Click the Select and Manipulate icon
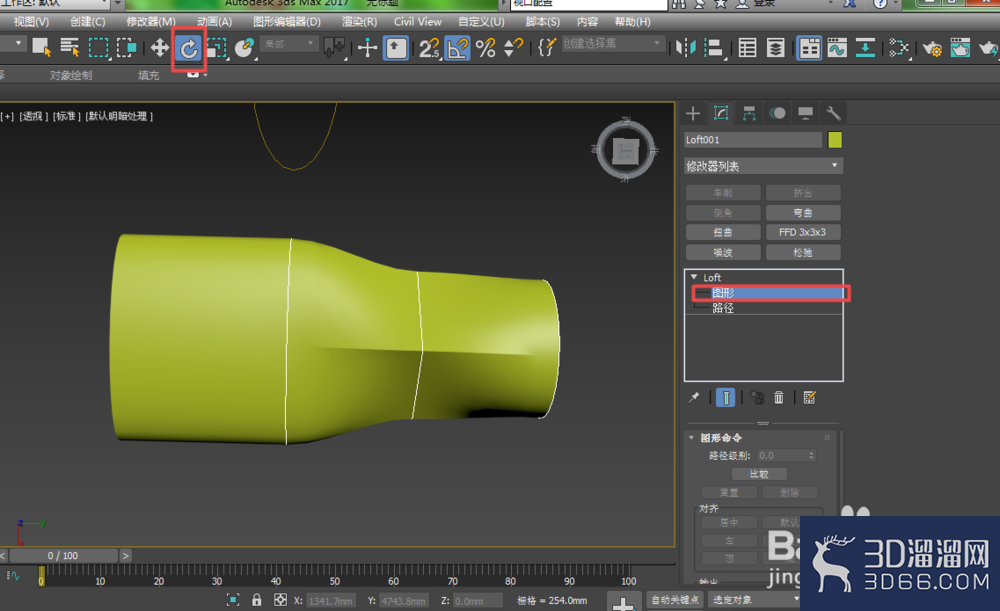Viewport: 1000px width, 611px height. coord(367,48)
